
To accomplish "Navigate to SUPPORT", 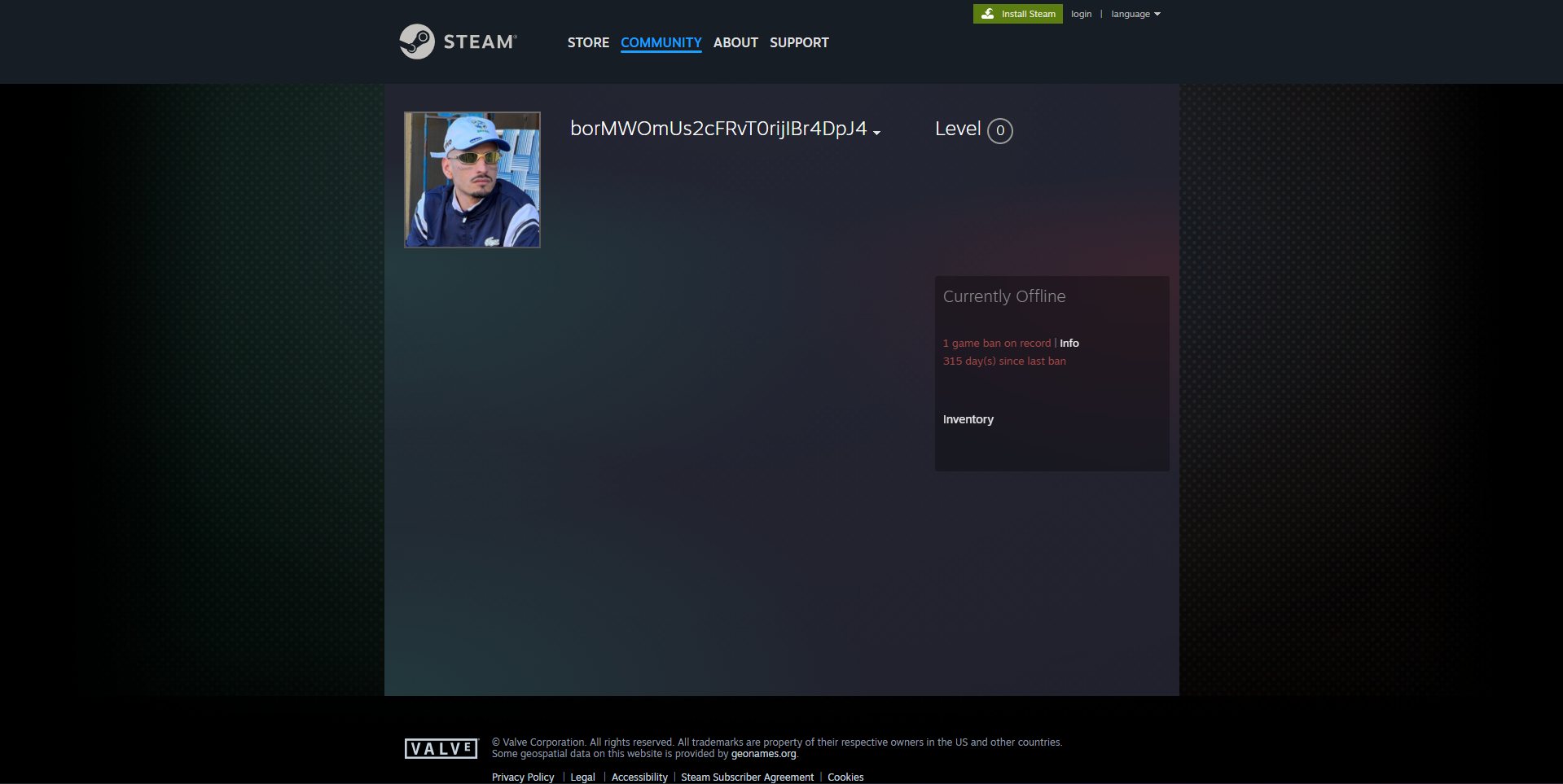I will [x=799, y=42].
